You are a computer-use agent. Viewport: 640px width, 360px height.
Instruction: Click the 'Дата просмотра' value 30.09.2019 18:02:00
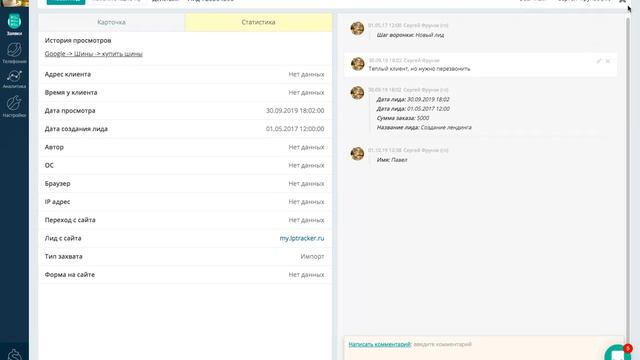coord(295,111)
